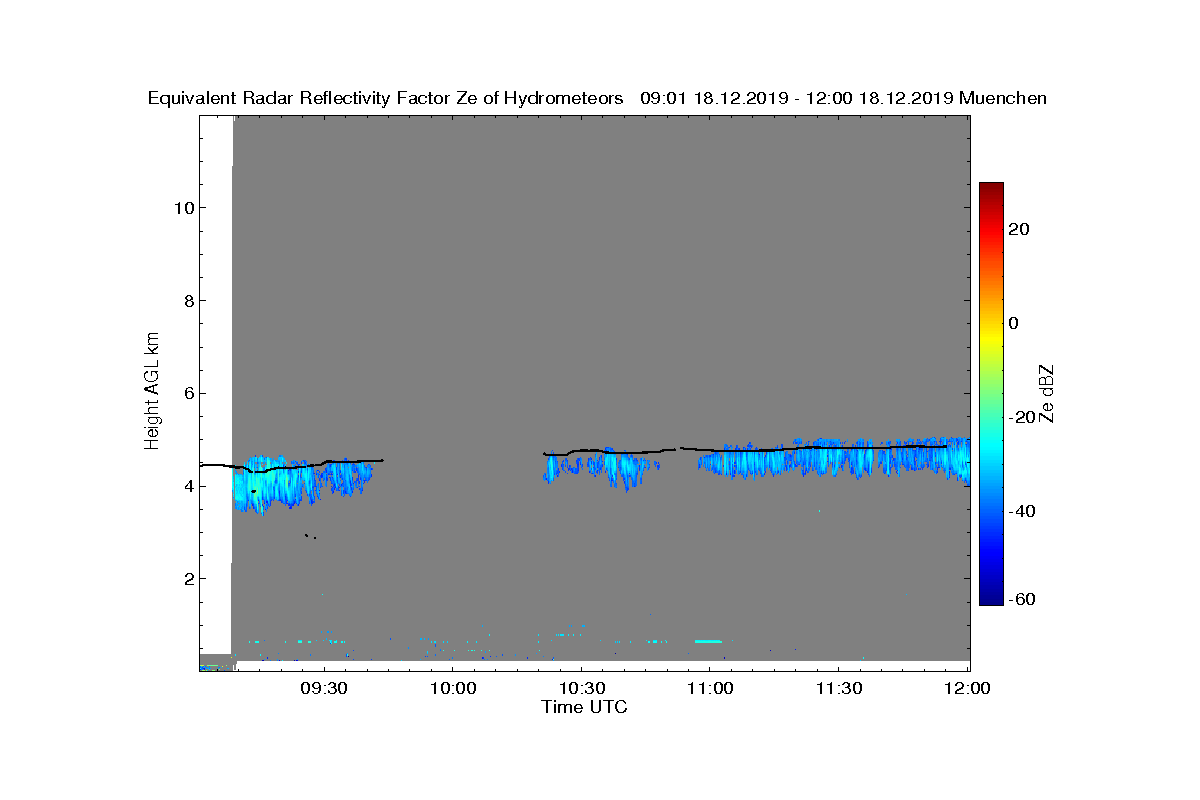The width and height of the screenshot is (1200, 800).
Task: Click the '11:00' time tick label
Action: point(710,688)
